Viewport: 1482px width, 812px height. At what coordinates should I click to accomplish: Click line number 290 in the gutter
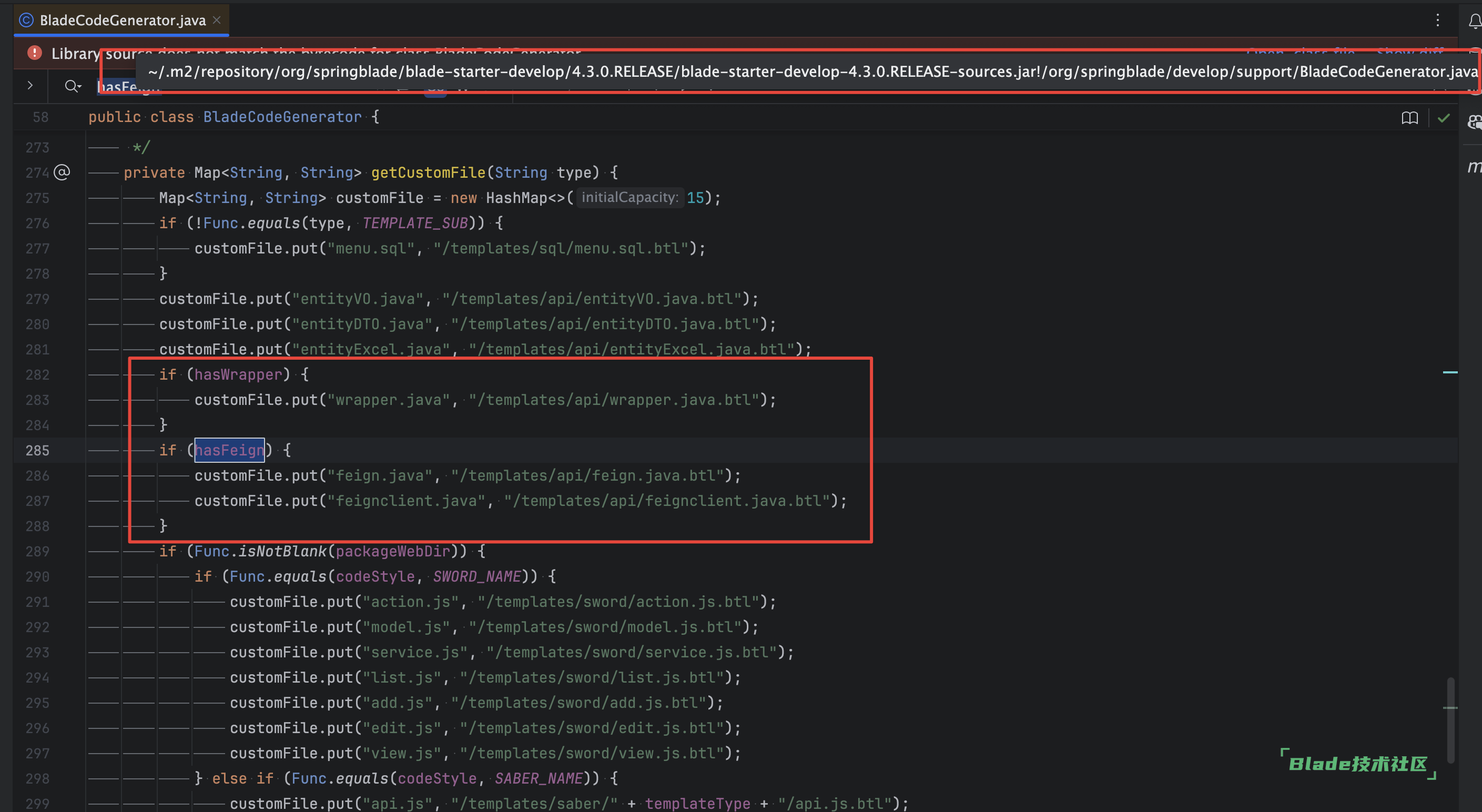click(37, 576)
